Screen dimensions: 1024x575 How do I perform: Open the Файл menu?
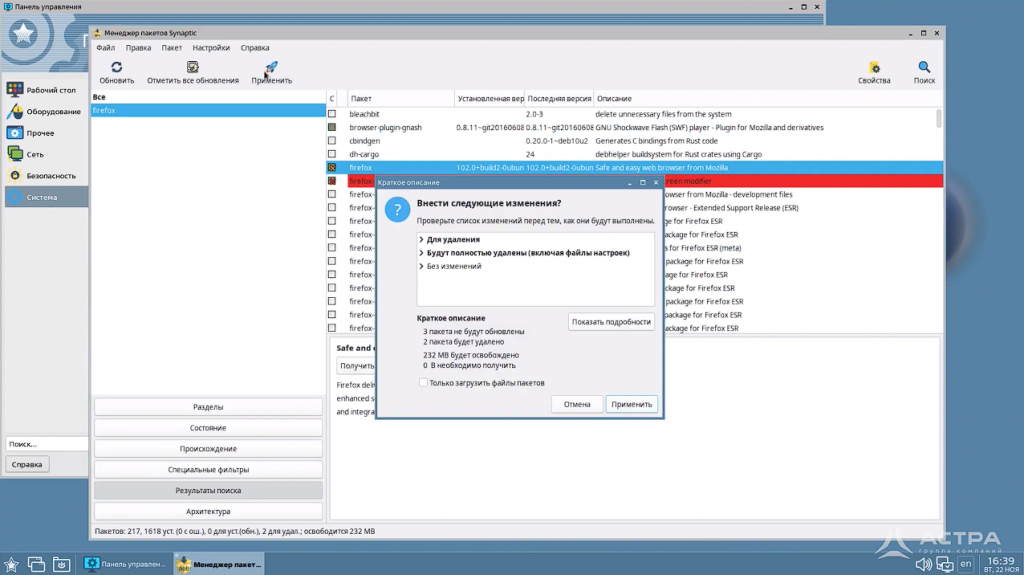tap(105, 48)
